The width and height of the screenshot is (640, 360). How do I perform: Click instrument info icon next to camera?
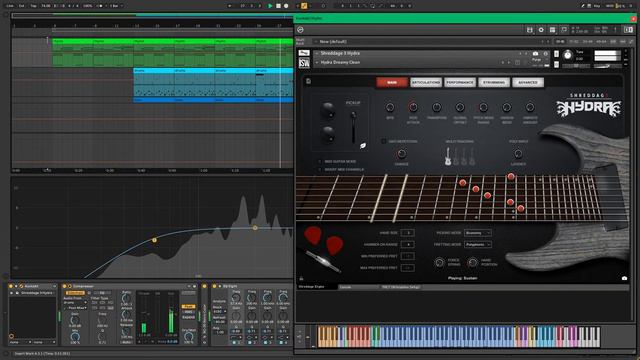point(545,53)
